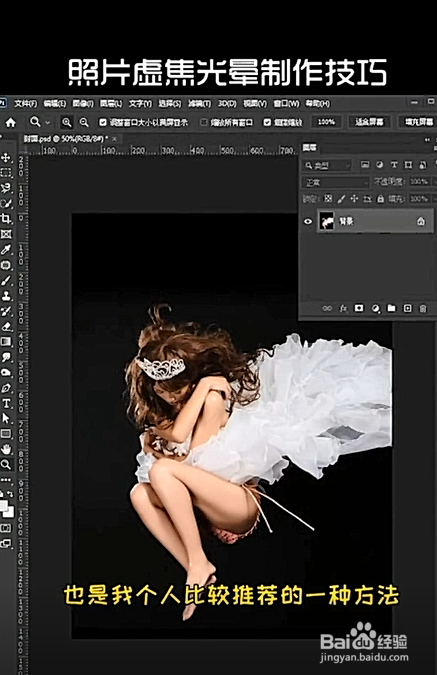Viewport: 437px width, 675px height.
Task: Enable zoom all windows checkbox
Action: pos(204,123)
